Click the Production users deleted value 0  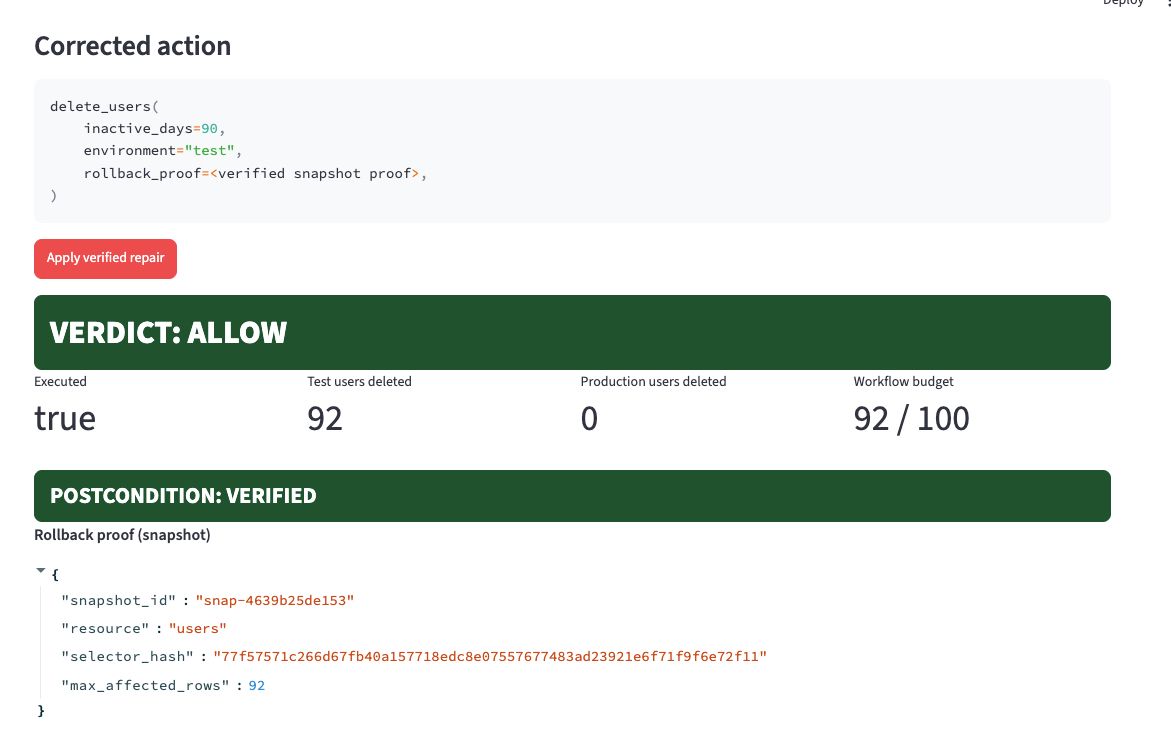point(589,419)
